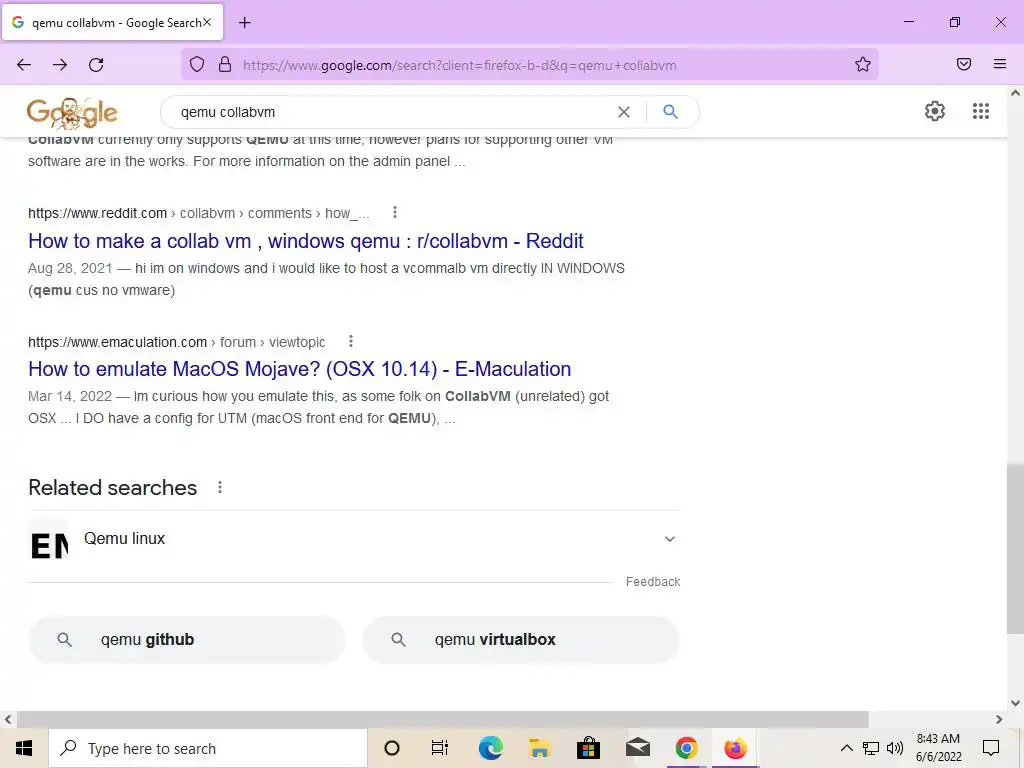Open the shield tracking protection icon
Screen dimensions: 1024x768
pos(197,64)
